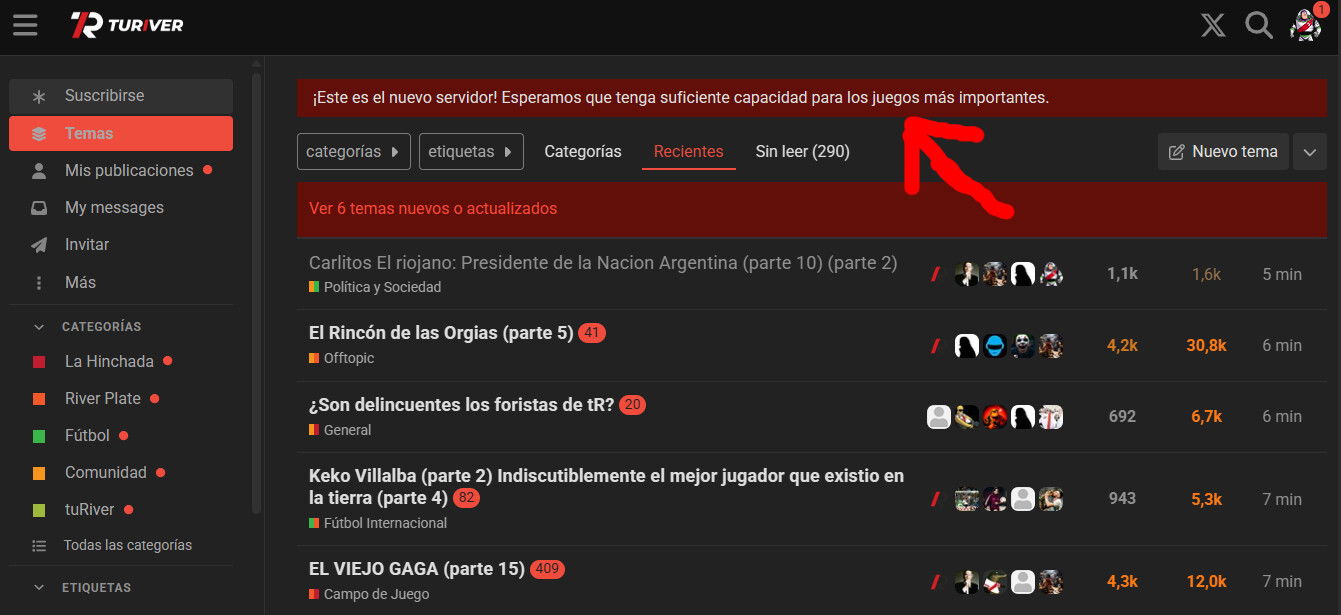
Task: Open the hamburger sidebar menu
Action: point(25,25)
